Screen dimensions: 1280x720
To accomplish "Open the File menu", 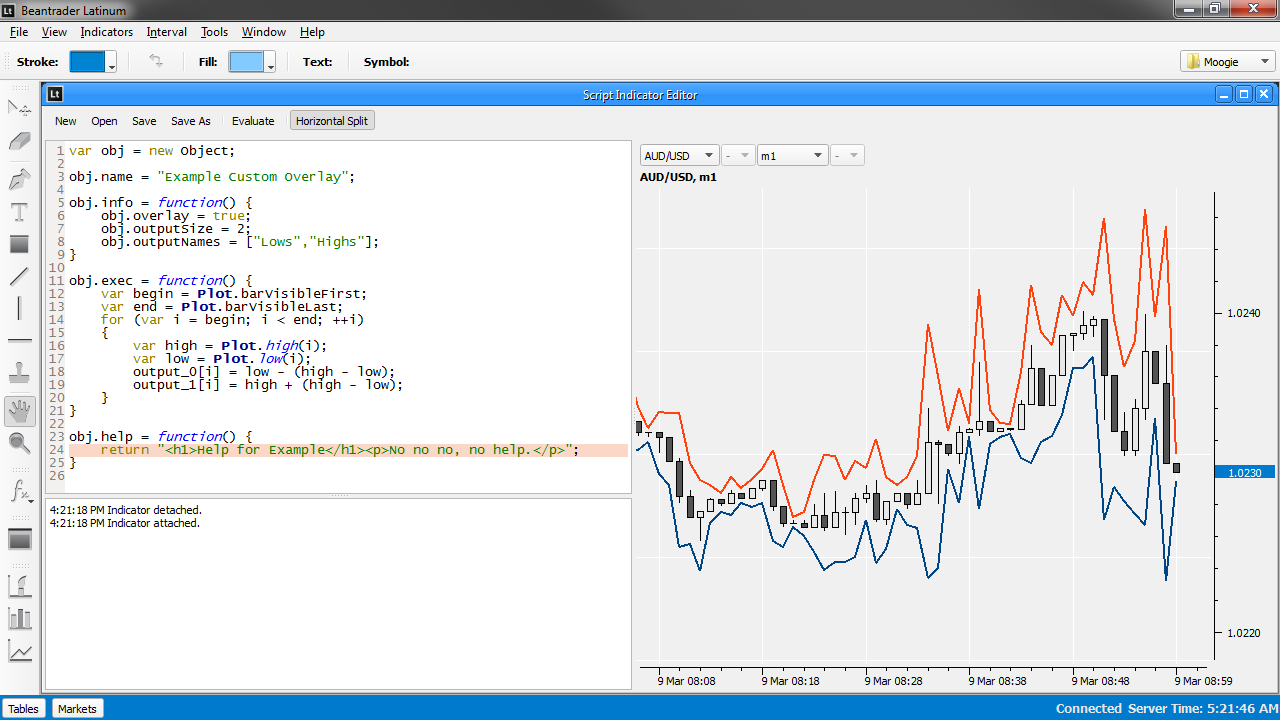I will (x=19, y=32).
